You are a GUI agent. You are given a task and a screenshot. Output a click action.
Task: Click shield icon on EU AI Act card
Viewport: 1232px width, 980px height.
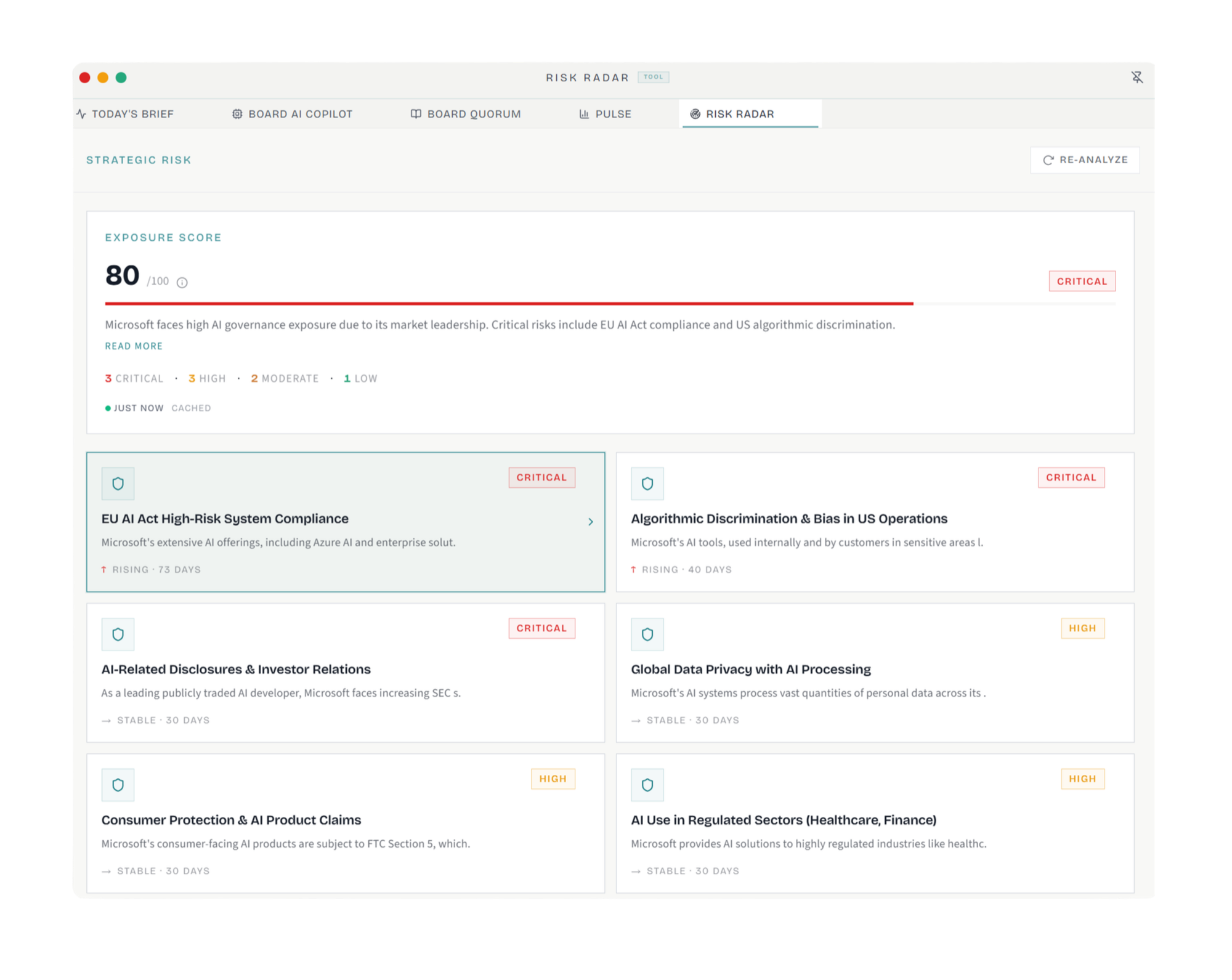tap(118, 484)
